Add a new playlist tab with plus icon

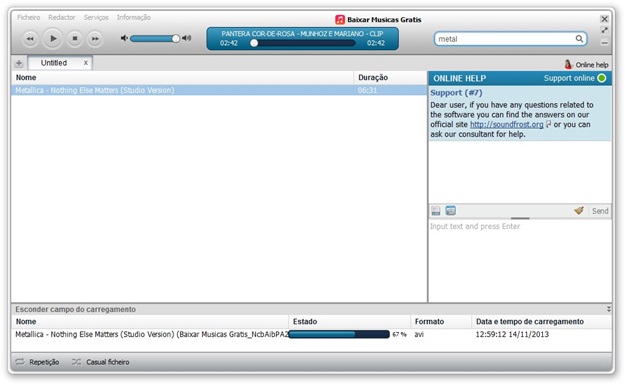coord(19,63)
